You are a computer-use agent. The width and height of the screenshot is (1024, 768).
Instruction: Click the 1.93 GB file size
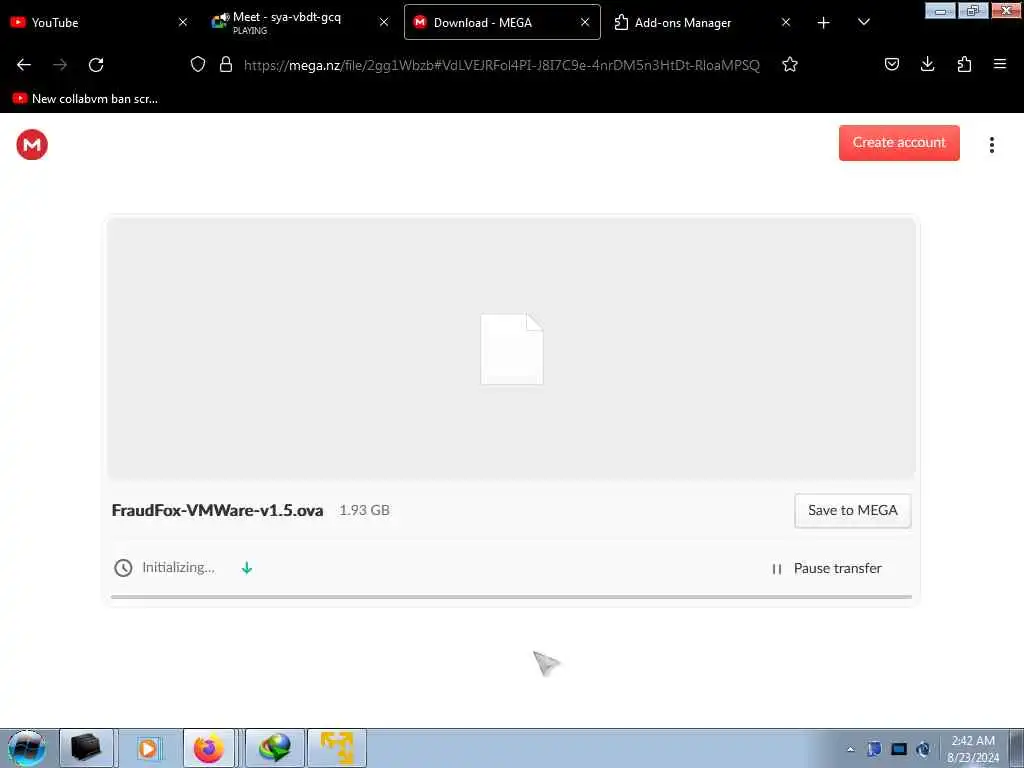[364, 510]
